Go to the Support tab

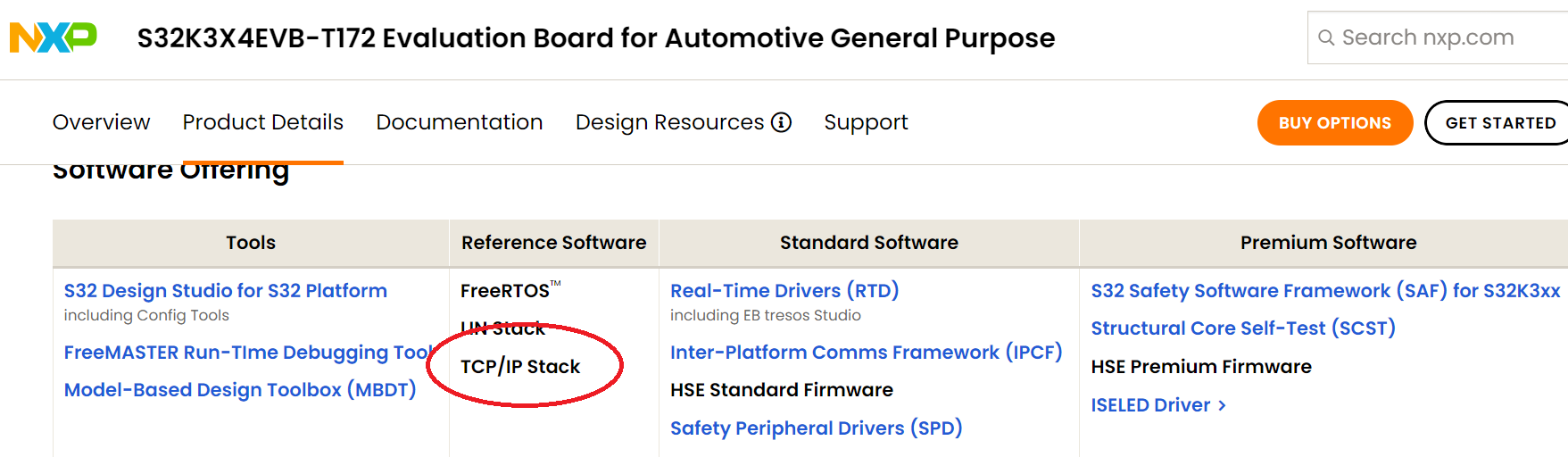click(866, 122)
